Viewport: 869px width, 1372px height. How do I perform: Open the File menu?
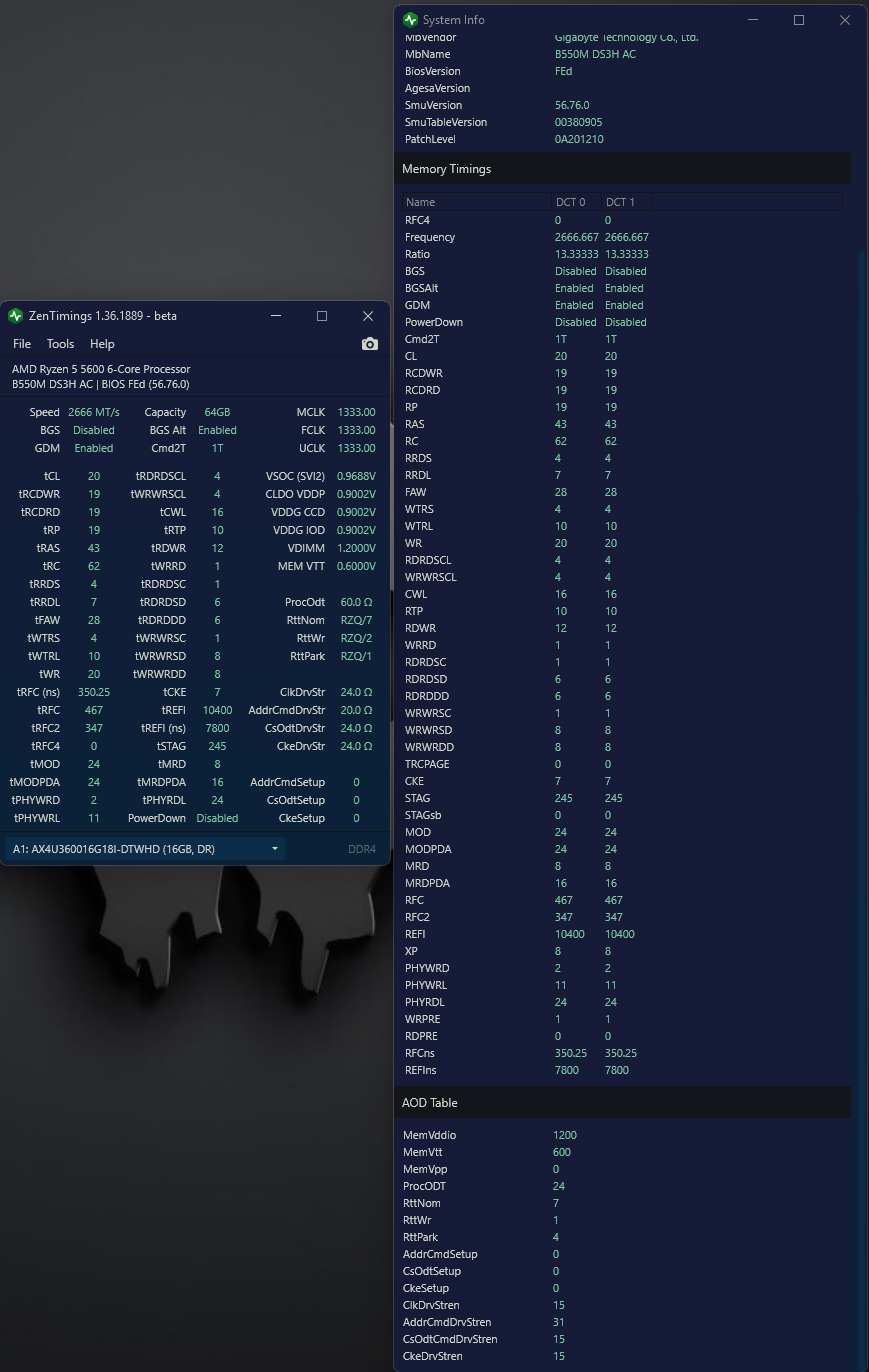coord(21,344)
